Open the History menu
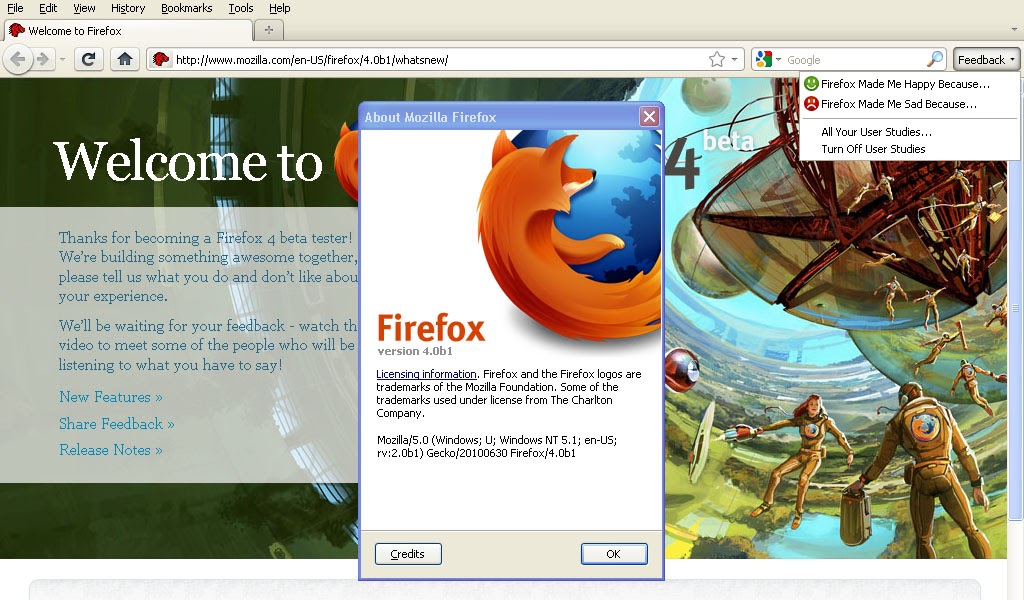The image size is (1024, 600). [128, 8]
